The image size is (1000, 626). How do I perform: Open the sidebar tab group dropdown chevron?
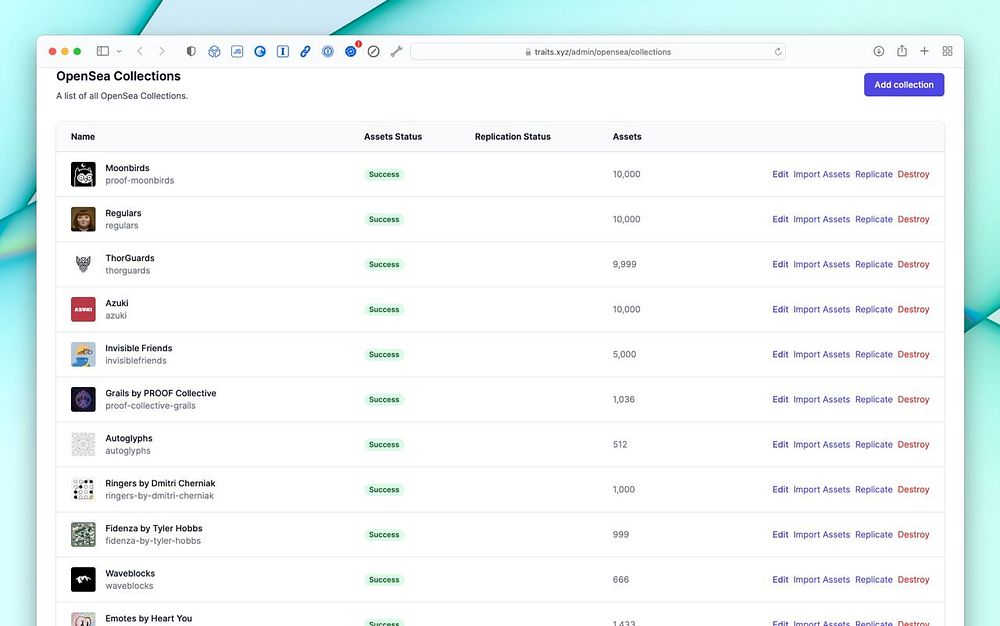tap(119, 51)
